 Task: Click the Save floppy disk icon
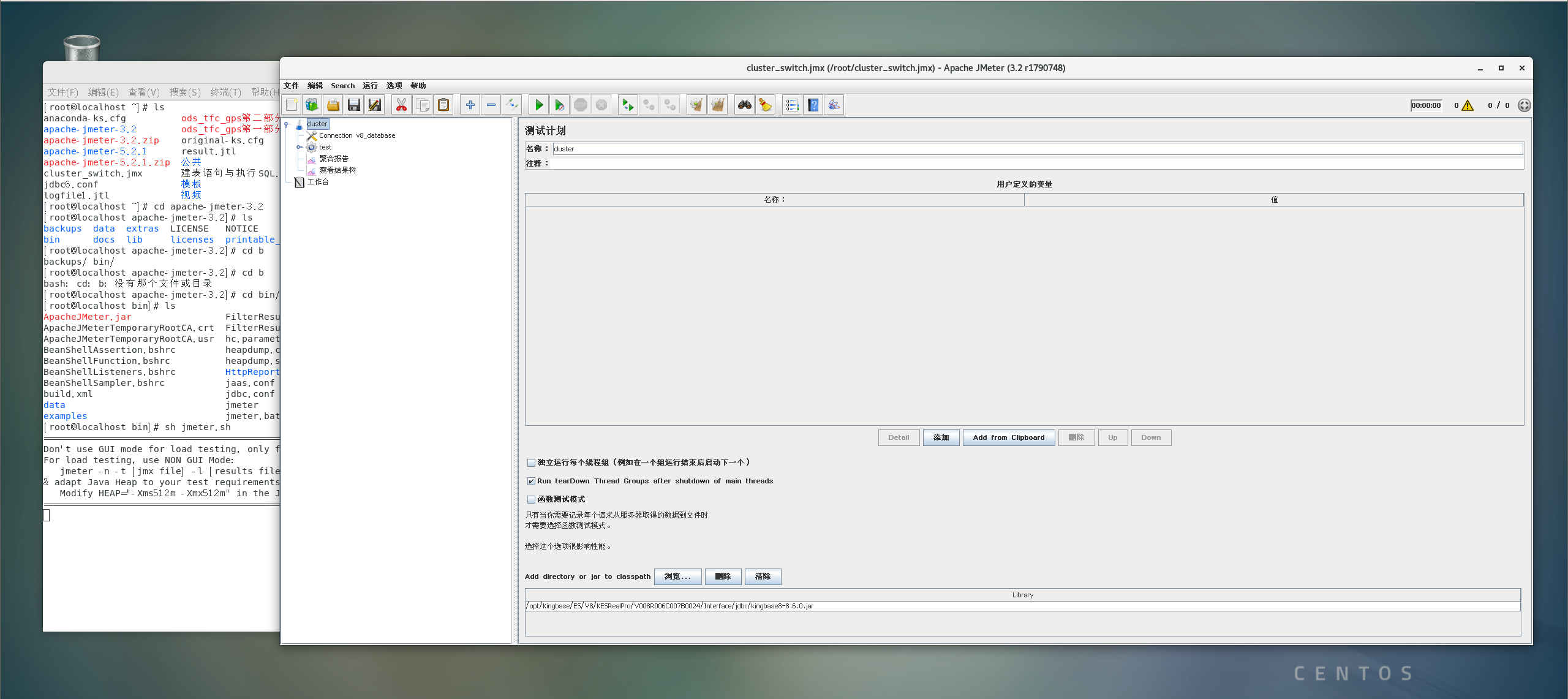[x=353, y=105]
